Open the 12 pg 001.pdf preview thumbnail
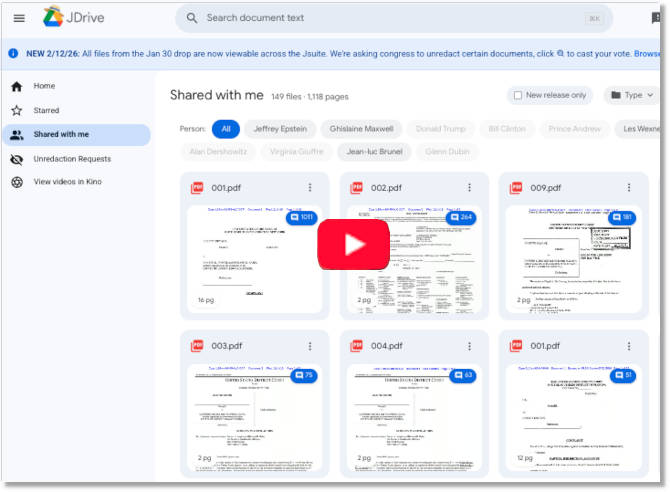This screenshot has width=670, height=492. coord(574,418)
